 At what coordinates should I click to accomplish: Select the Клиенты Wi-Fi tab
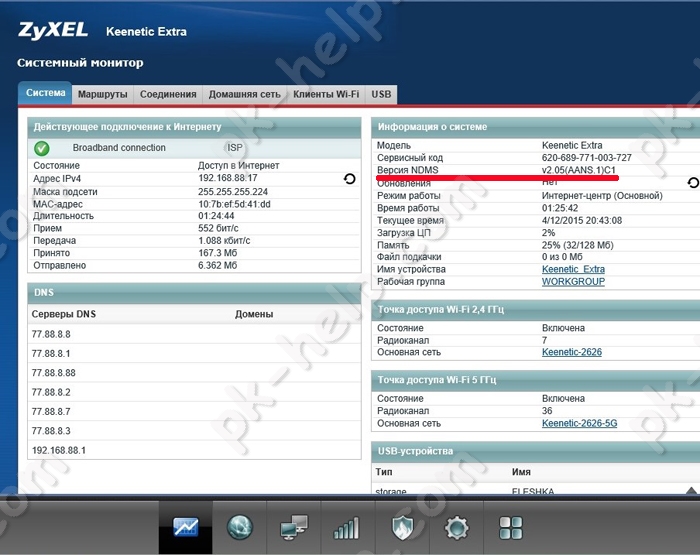(326, 94)
